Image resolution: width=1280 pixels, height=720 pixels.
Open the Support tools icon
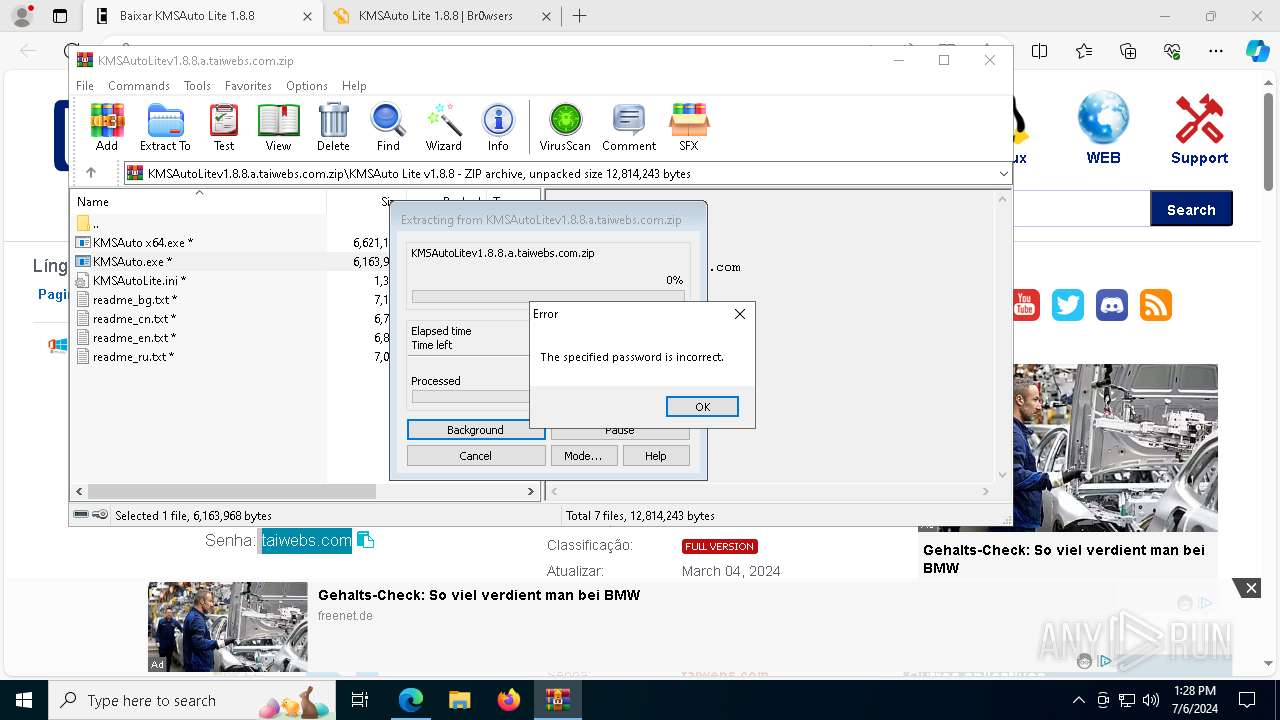click(1199, 129)
